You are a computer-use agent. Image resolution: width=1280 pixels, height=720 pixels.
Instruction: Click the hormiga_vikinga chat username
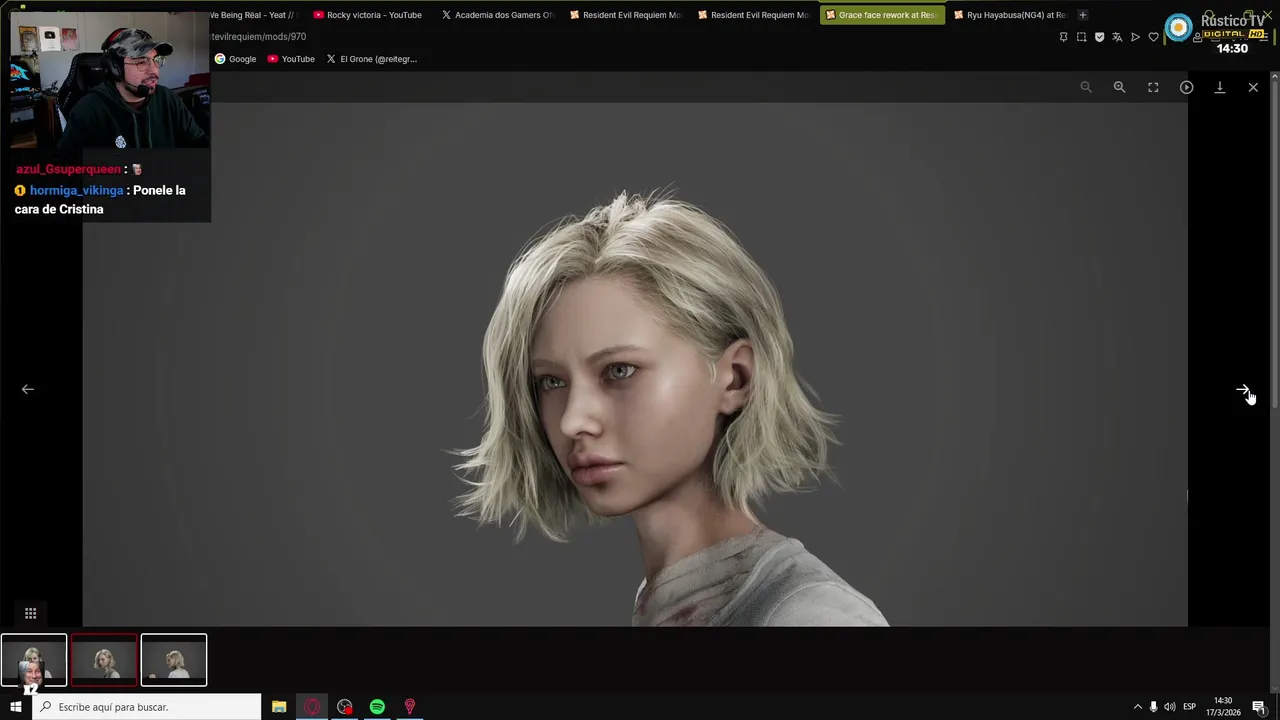pos(77,190)
